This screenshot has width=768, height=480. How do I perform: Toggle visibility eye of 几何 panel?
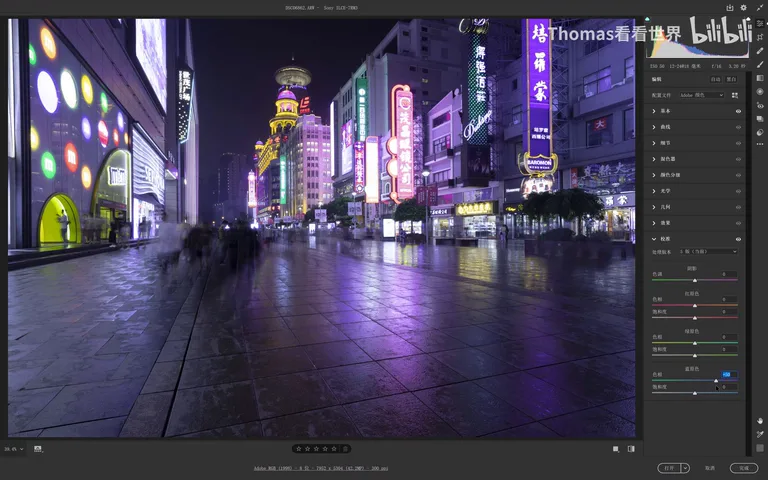(738, 207)
